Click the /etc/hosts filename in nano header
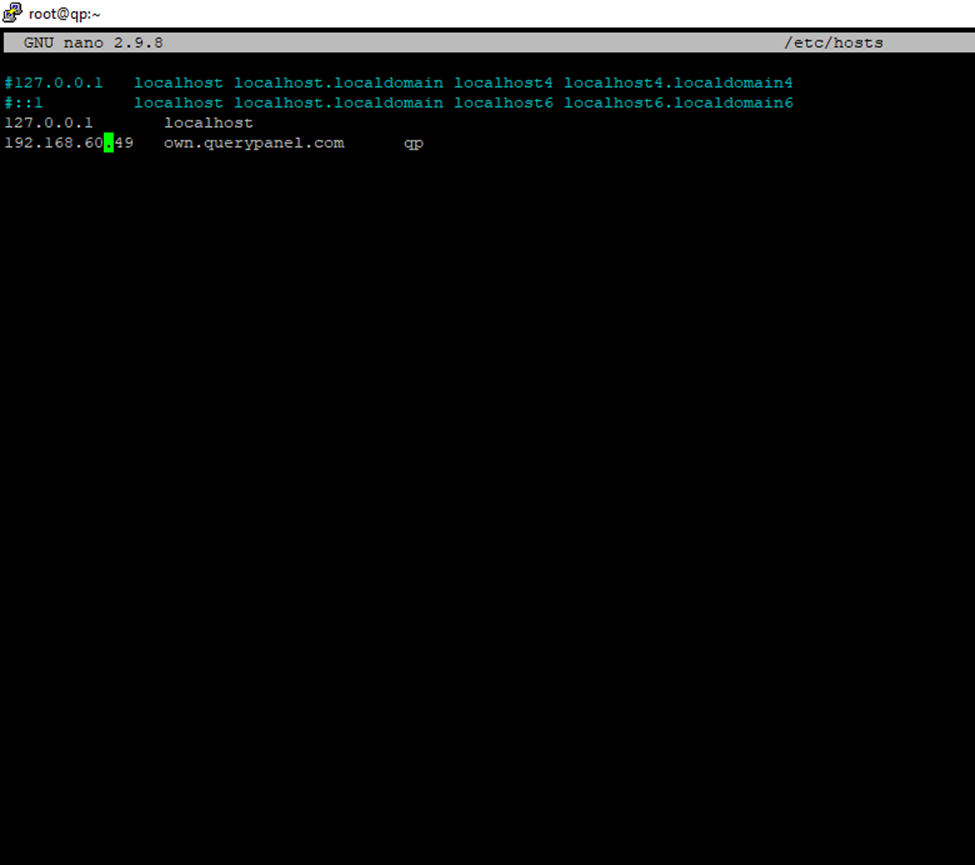 (x=833, y=43)
